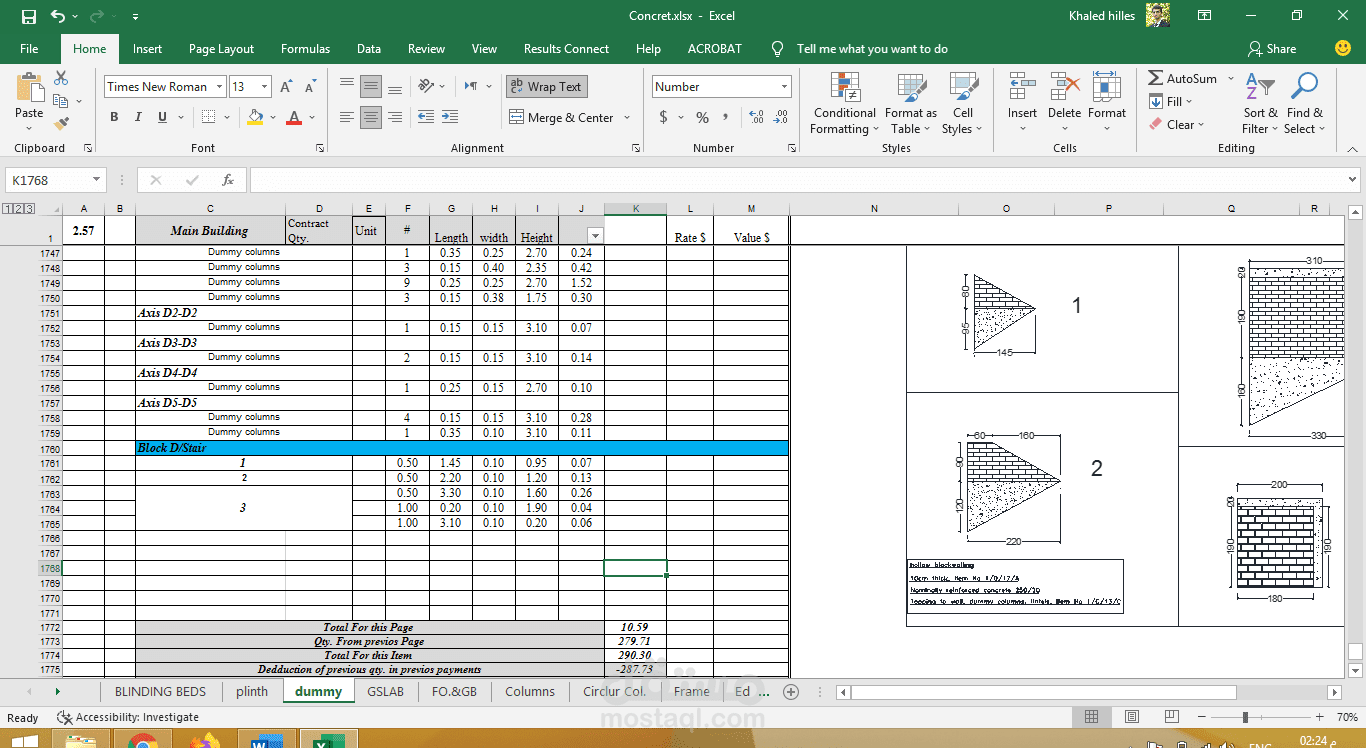Click the Increase Indent icon
1366x748 pixels.
pos(451,117)
